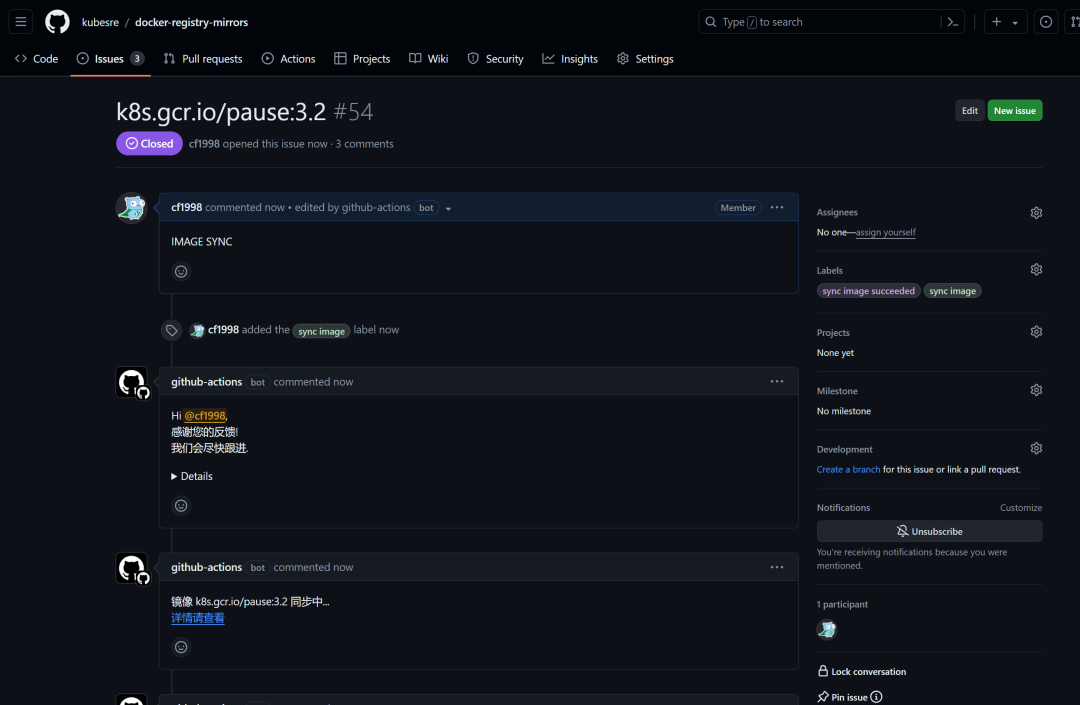This screenshot has height=705, width=1080.
Task: Click Lock conversation
Action: click(x=862, y=671)
